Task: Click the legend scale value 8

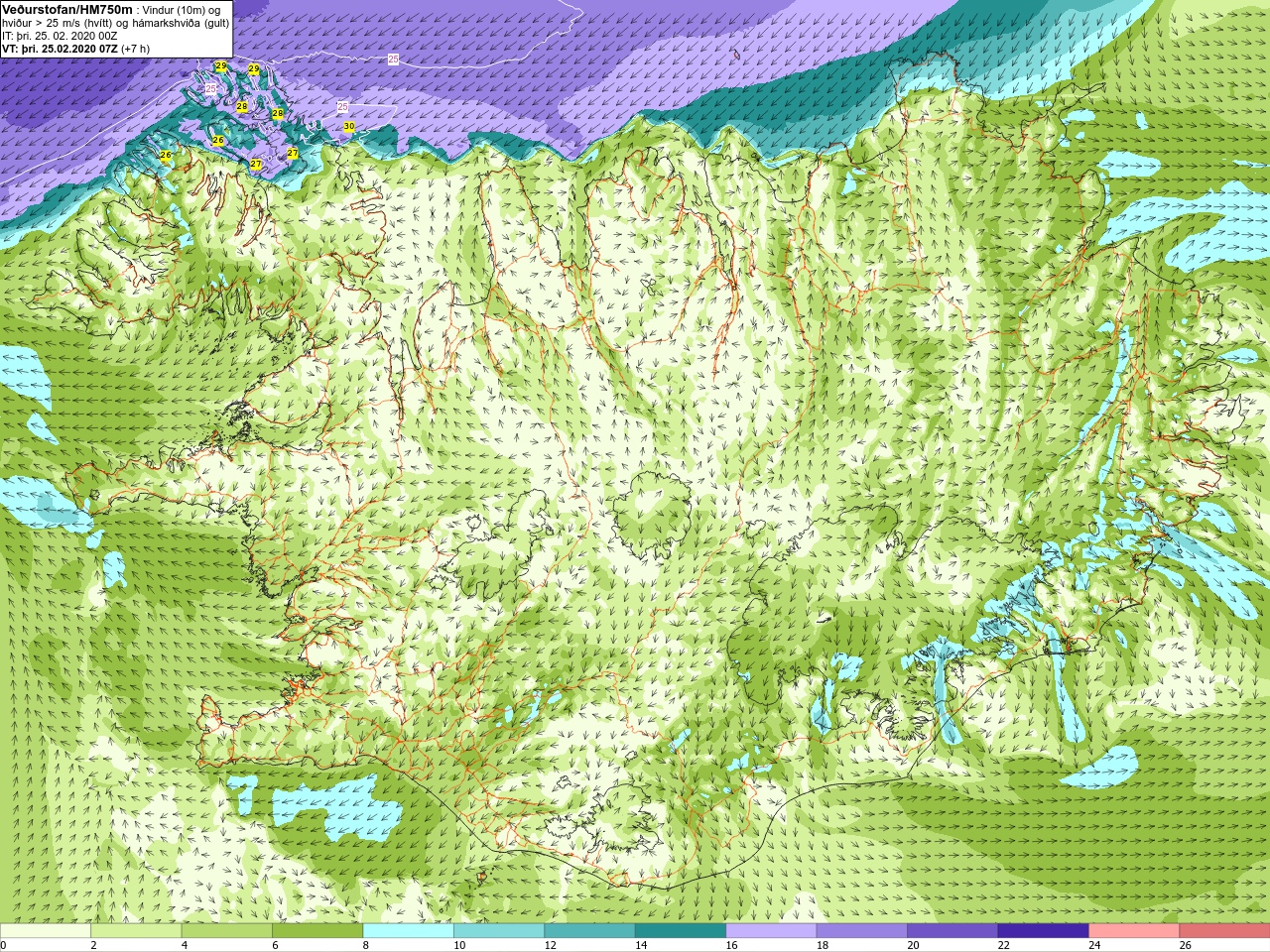Action: click(366, 945)
